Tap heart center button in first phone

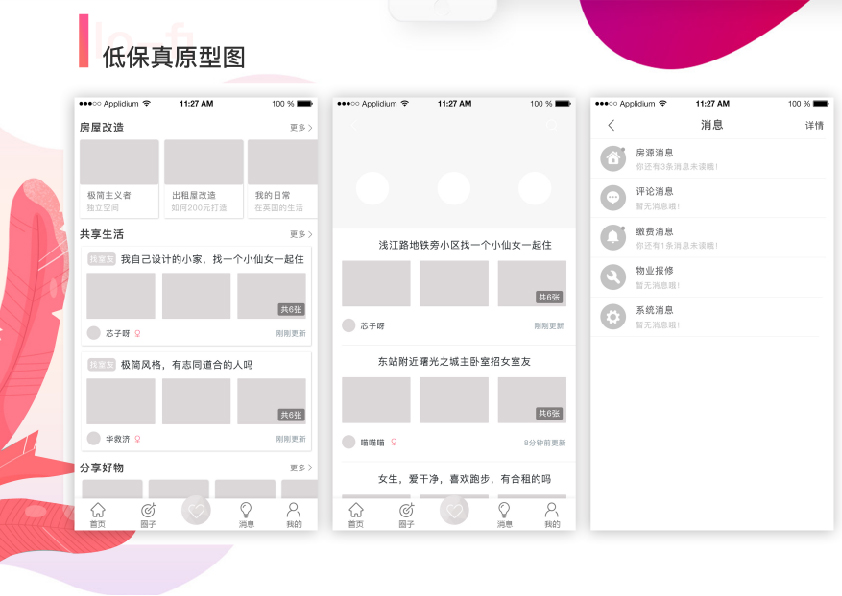click(x=196, y=510)
